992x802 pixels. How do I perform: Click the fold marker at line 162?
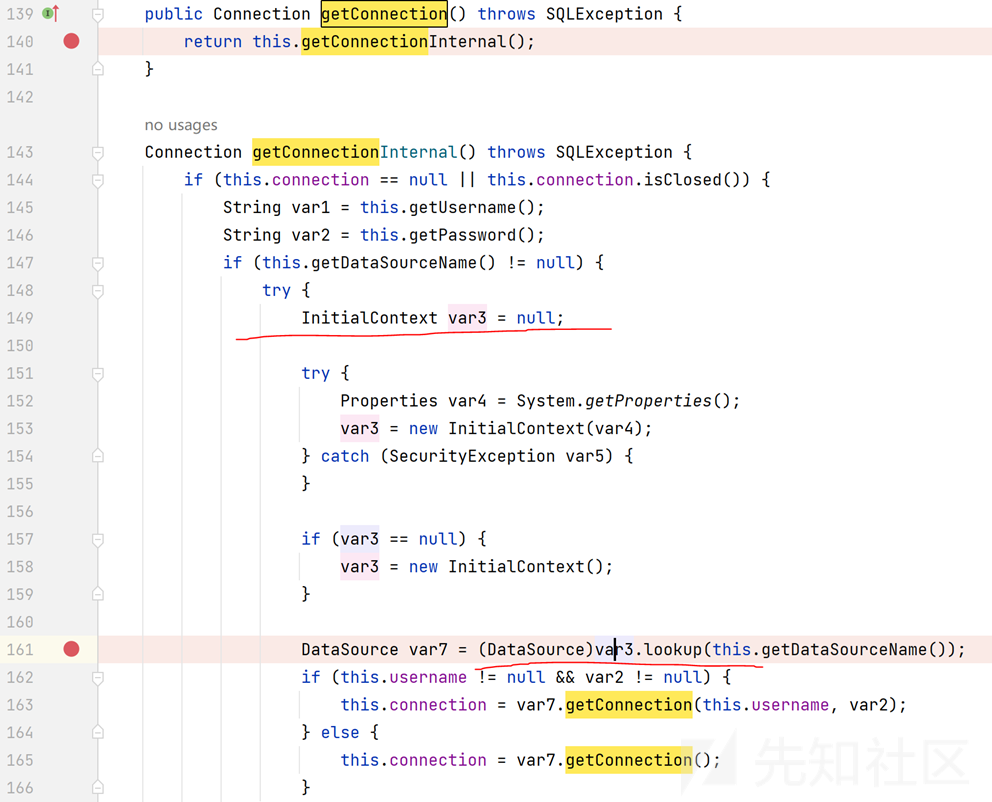tap(98, 677)
